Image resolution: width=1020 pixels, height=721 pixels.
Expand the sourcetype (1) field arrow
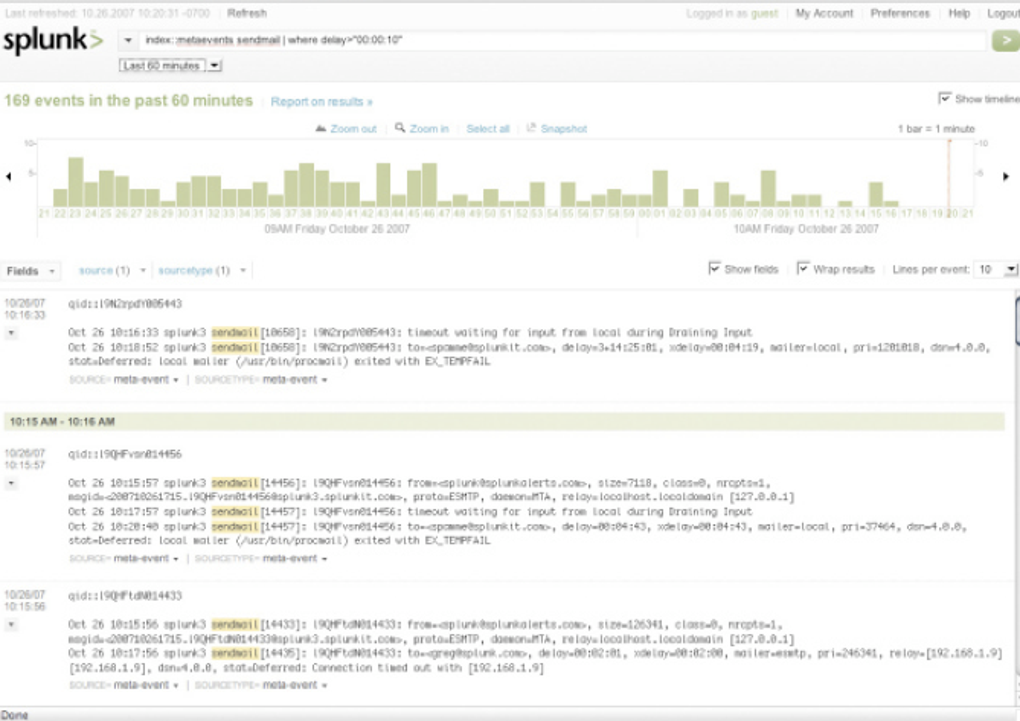pyautogui.click(x=243, y=271)
